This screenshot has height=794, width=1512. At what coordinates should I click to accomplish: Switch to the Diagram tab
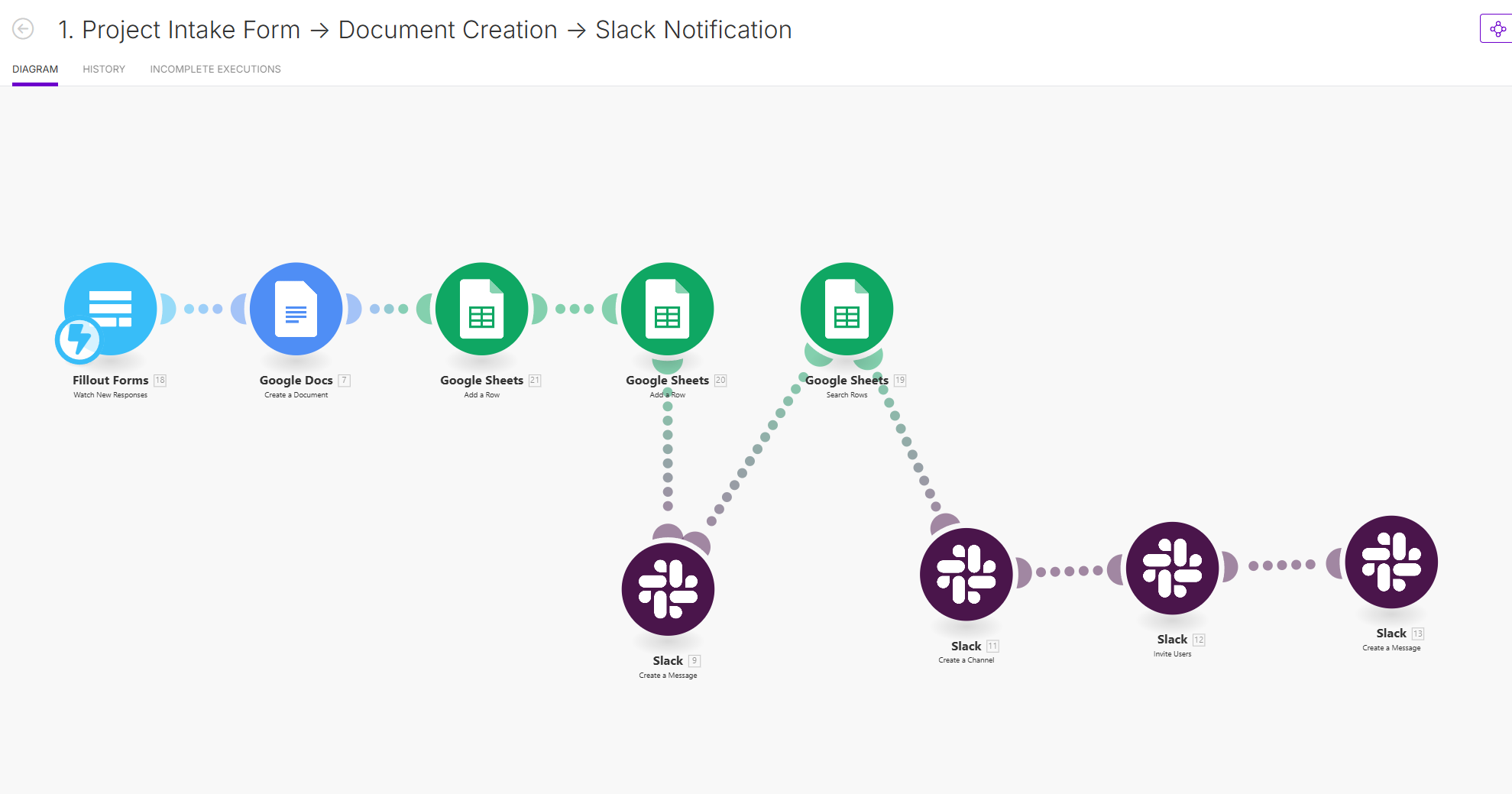point(35,69)
